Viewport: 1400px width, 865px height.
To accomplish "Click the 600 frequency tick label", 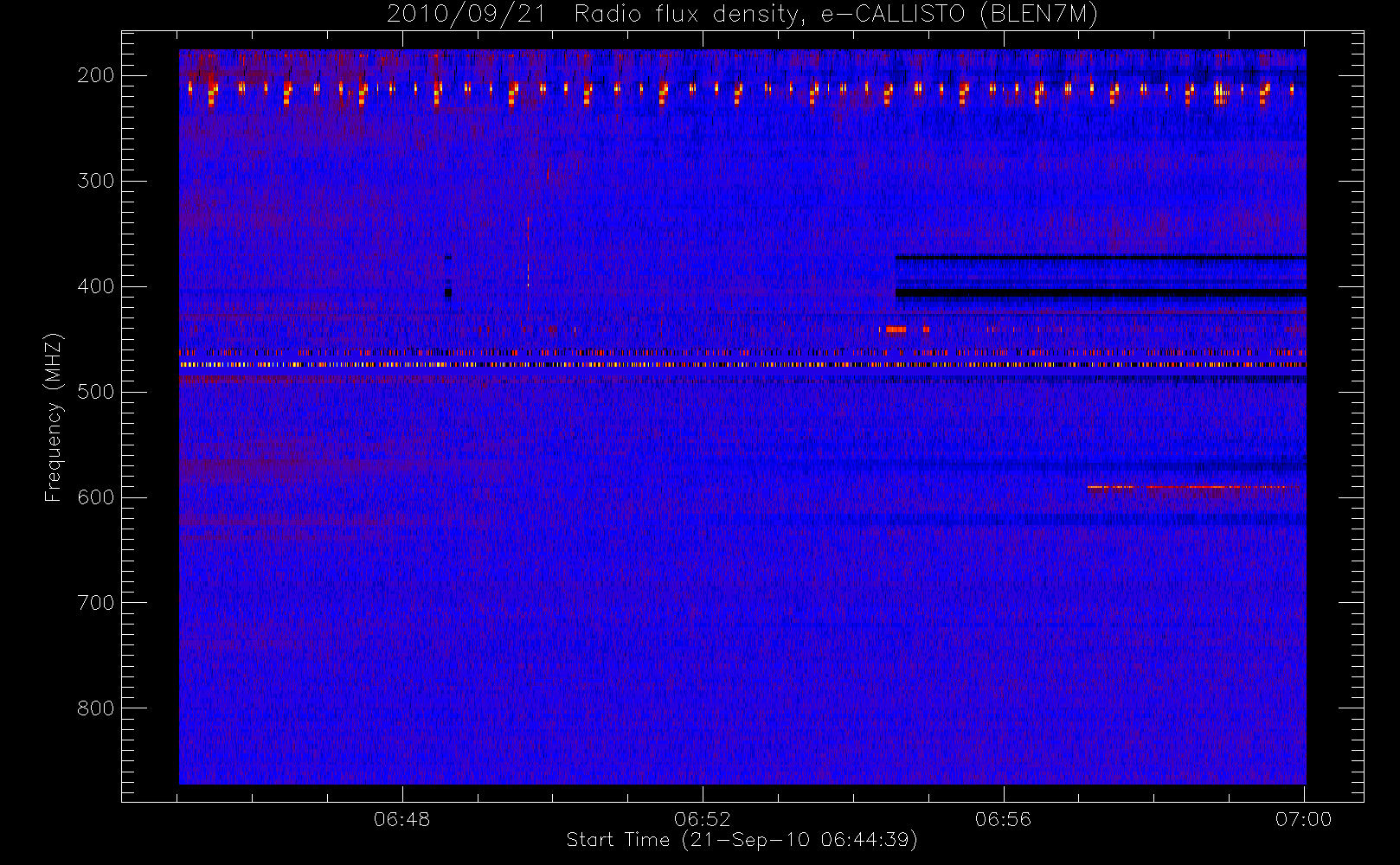I will (95, 497).
